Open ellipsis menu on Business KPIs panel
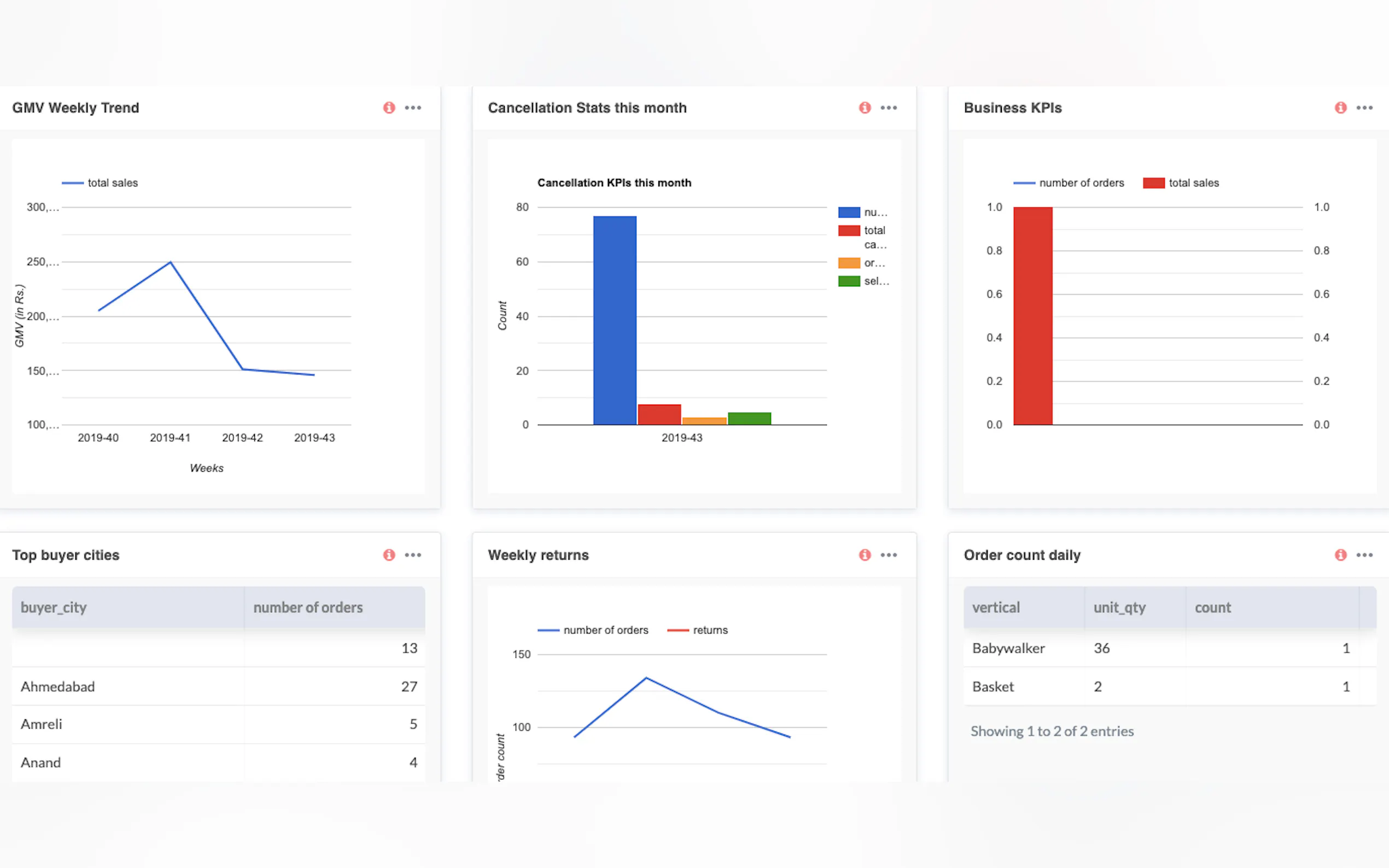This screenshot has height=868, width=1389. coord(1365,107)
